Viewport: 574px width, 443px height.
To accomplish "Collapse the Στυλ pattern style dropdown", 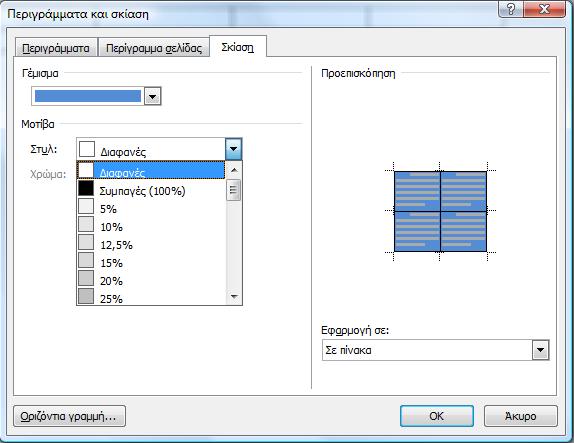I will tap(234, 149).
